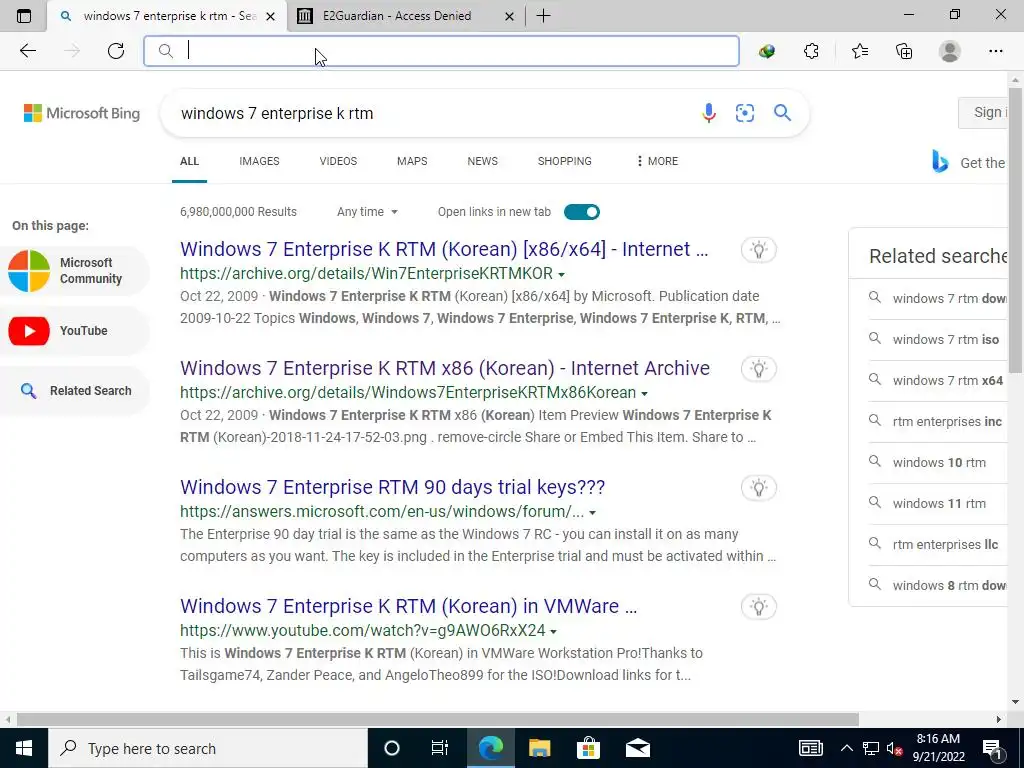Open Windows 7 Enterprise K RTM in VMWare result

(x=408, y=606)
